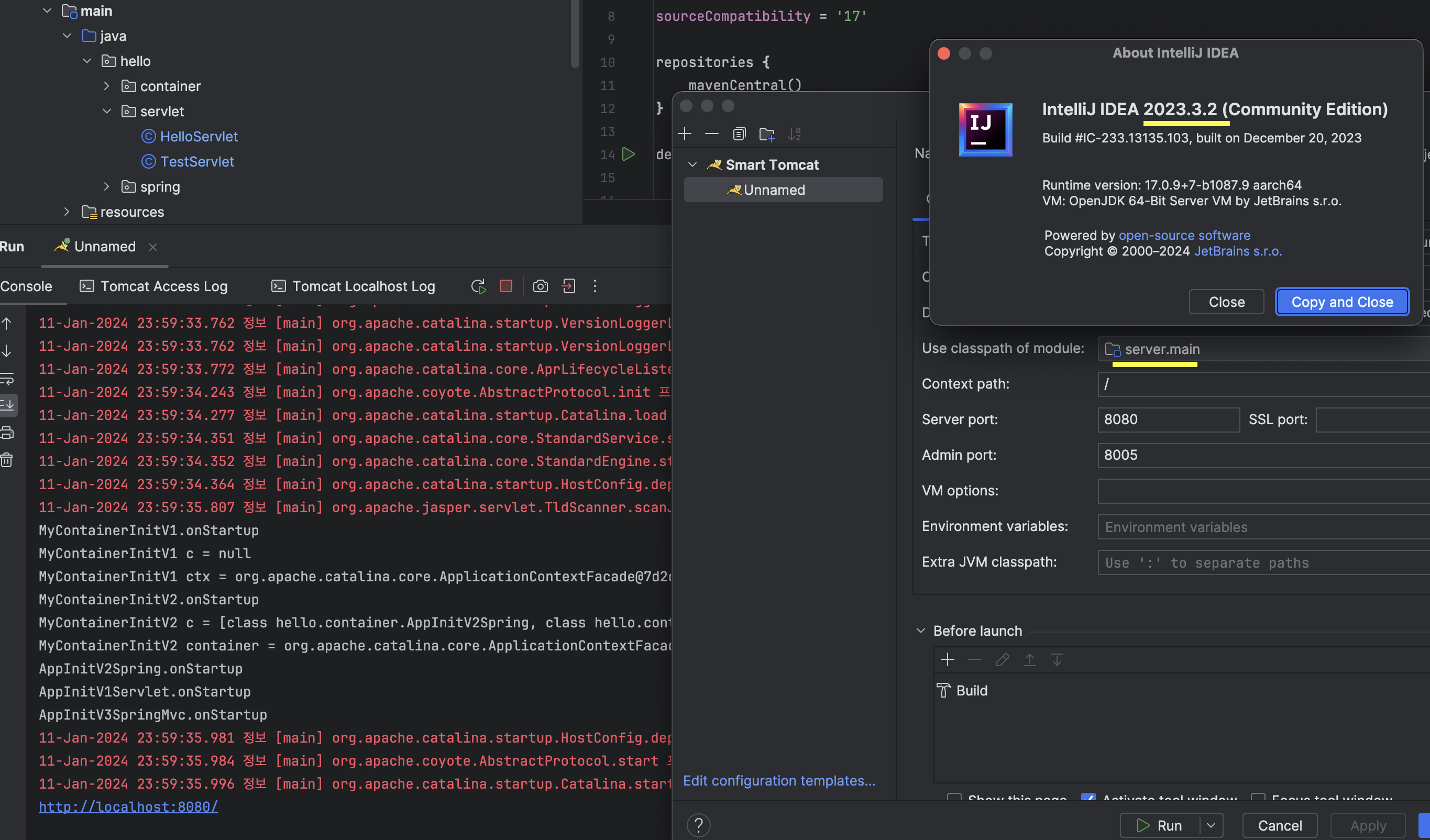The width and height of the screenshot is (1430, 840).
Task: Open Edit configuration templates link
Action: tap(779, 781)
